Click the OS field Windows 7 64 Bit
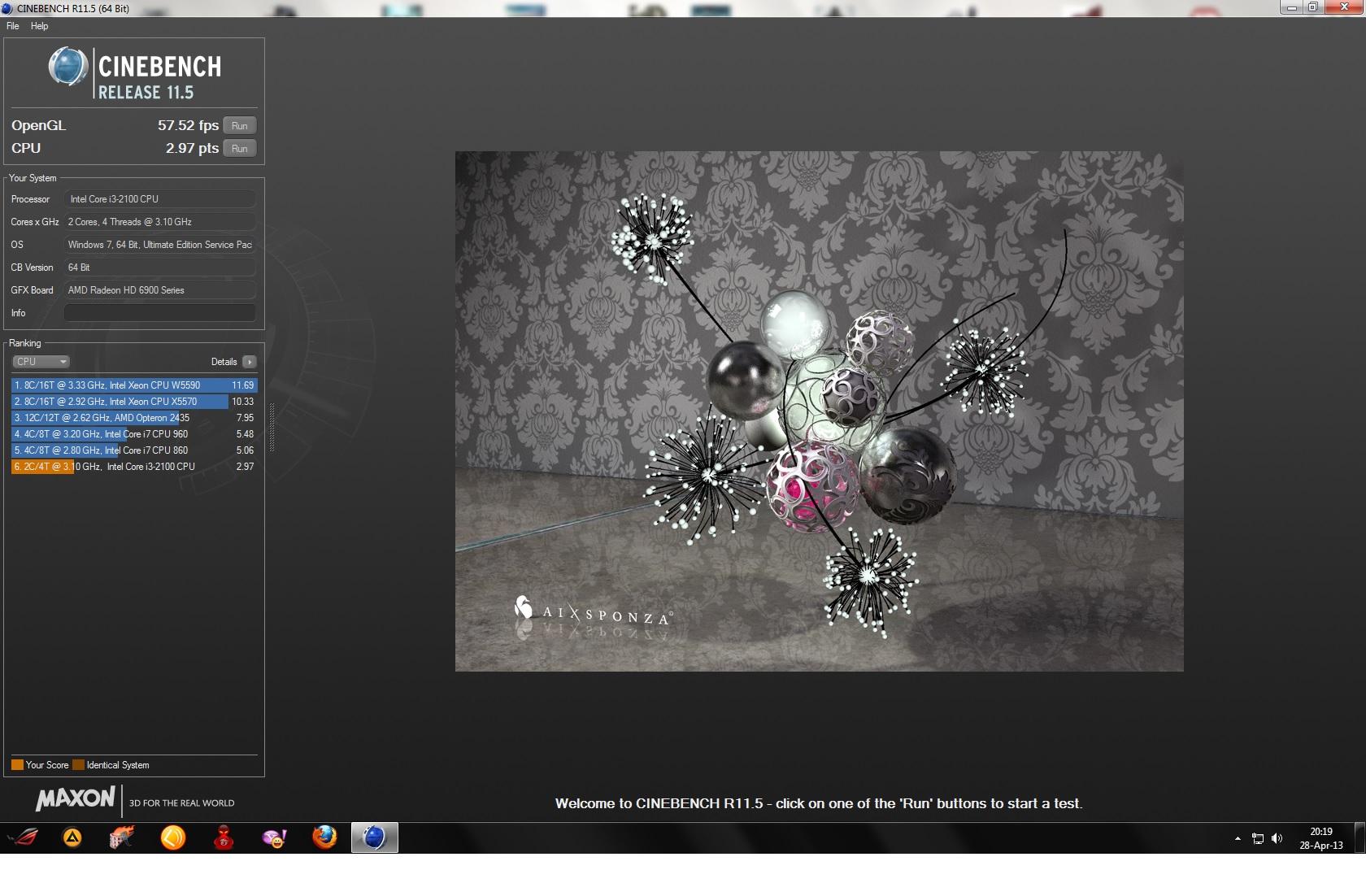 pos(160,245)
